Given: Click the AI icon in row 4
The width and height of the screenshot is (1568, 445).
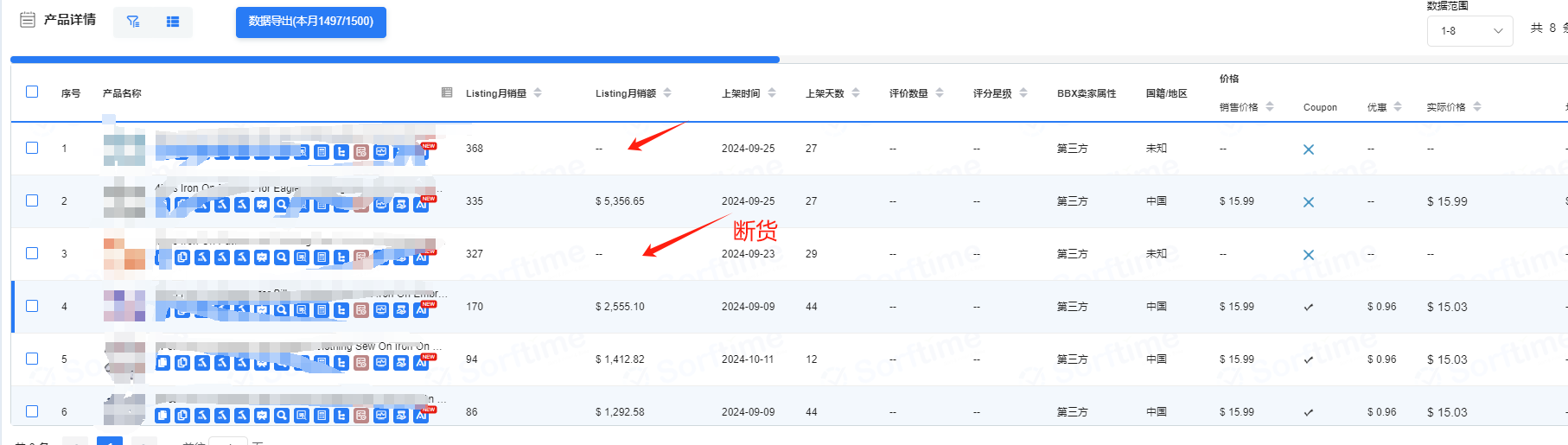Looking at the screenshot, I should [x=421, y=310].
